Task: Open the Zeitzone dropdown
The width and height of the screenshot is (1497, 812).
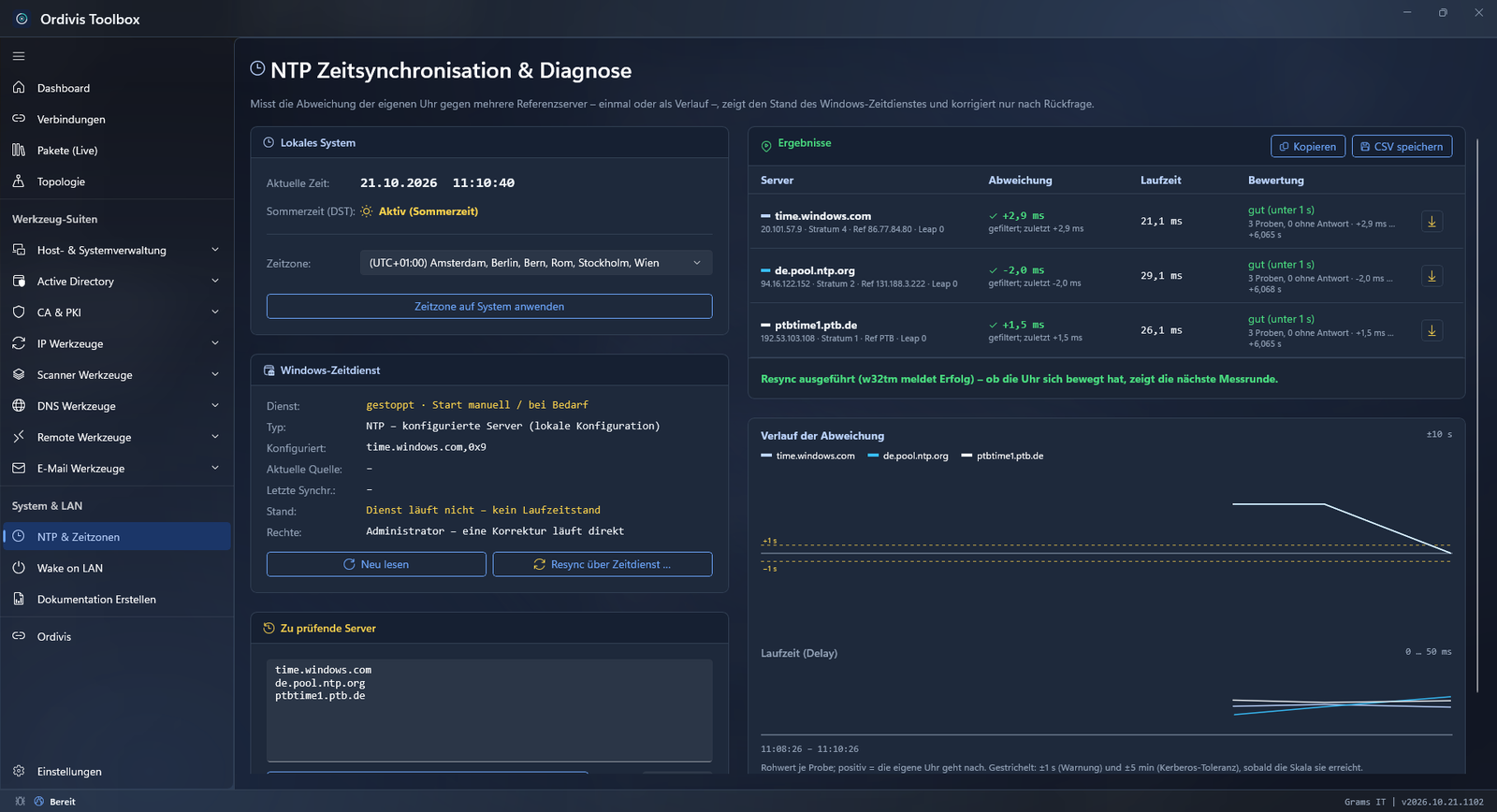Action: point(536,263)
